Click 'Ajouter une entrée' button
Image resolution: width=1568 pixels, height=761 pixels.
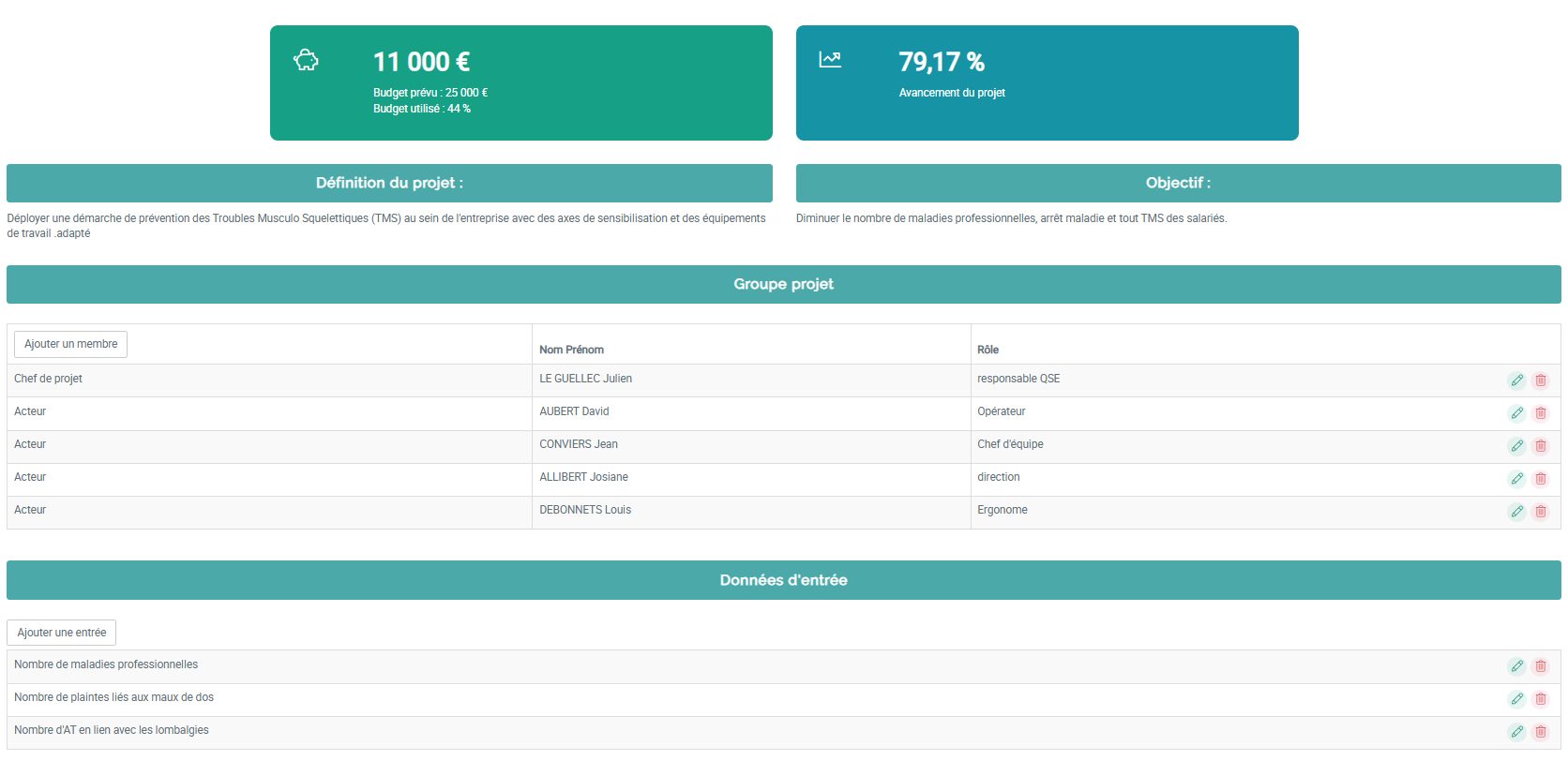(61, 633)
